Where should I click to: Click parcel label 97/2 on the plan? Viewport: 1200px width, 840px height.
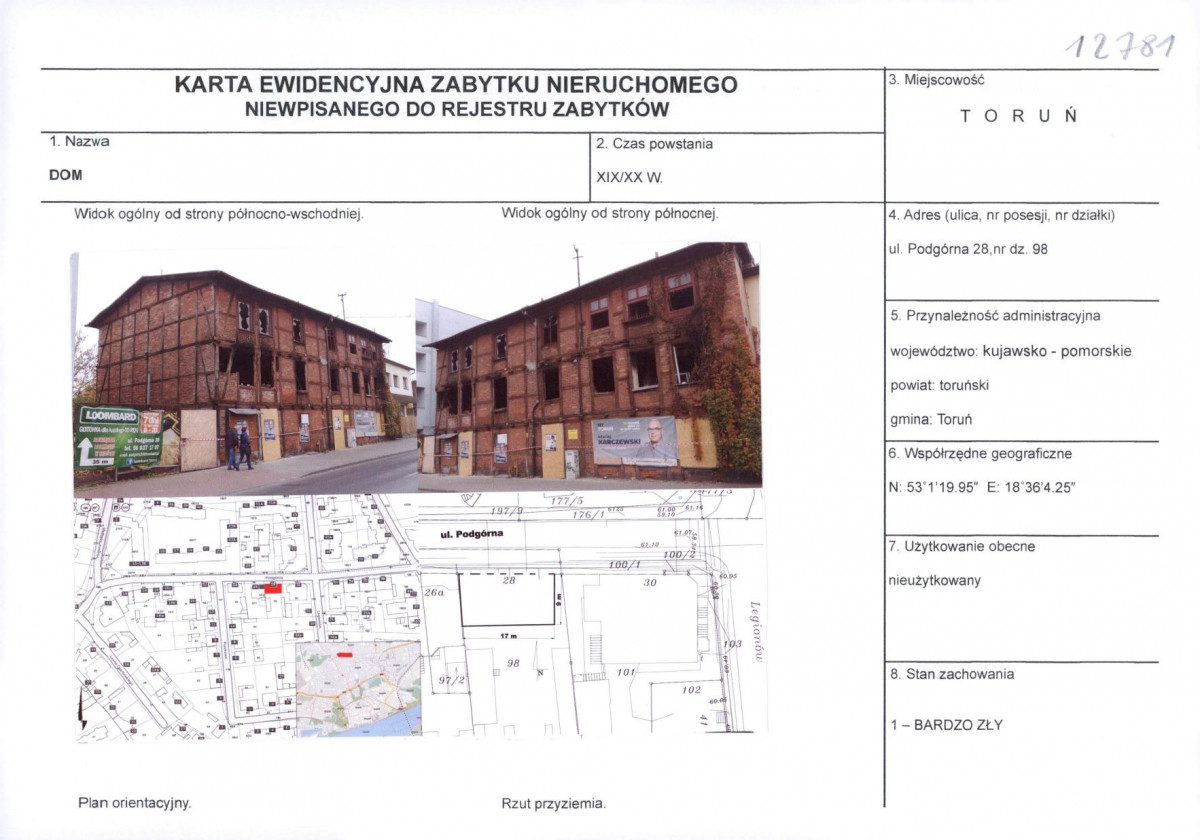pos(453,681)
